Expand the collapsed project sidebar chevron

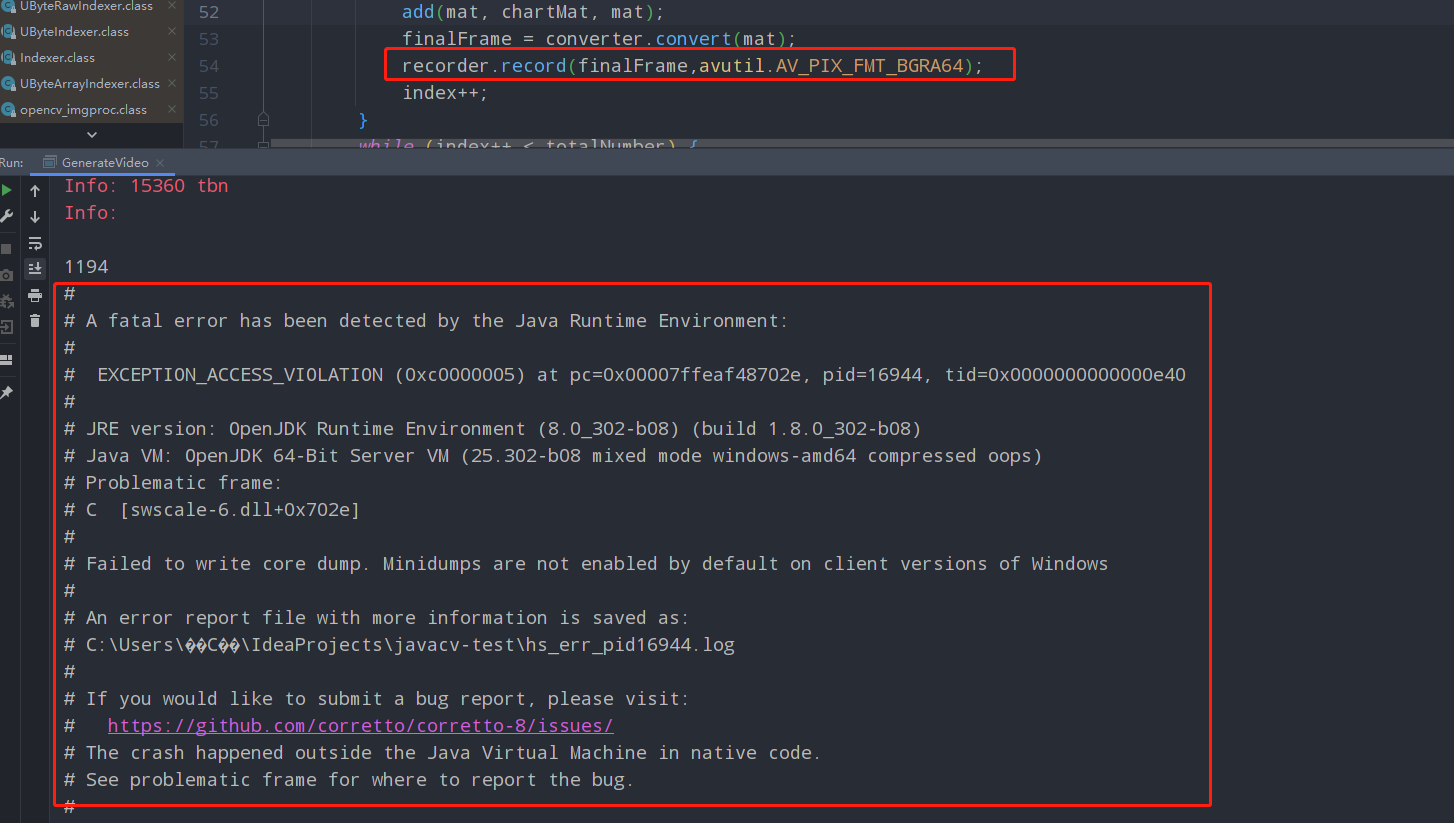[x=92, y=134]
